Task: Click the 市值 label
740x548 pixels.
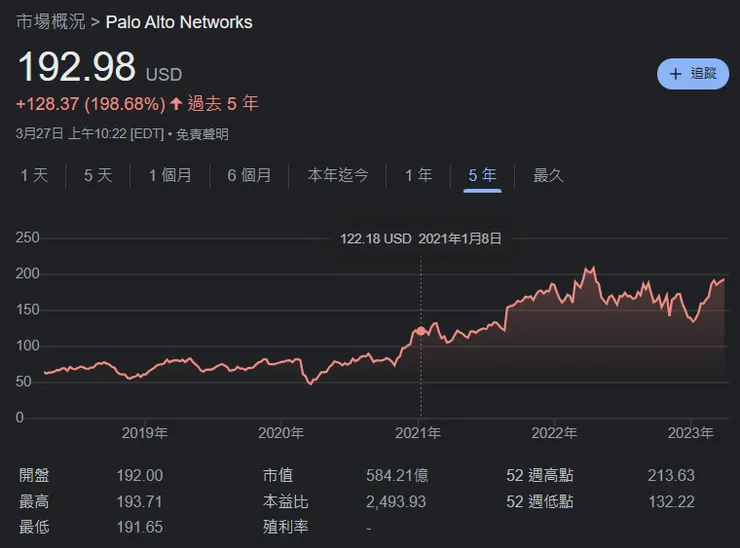Action: [278, 475]
